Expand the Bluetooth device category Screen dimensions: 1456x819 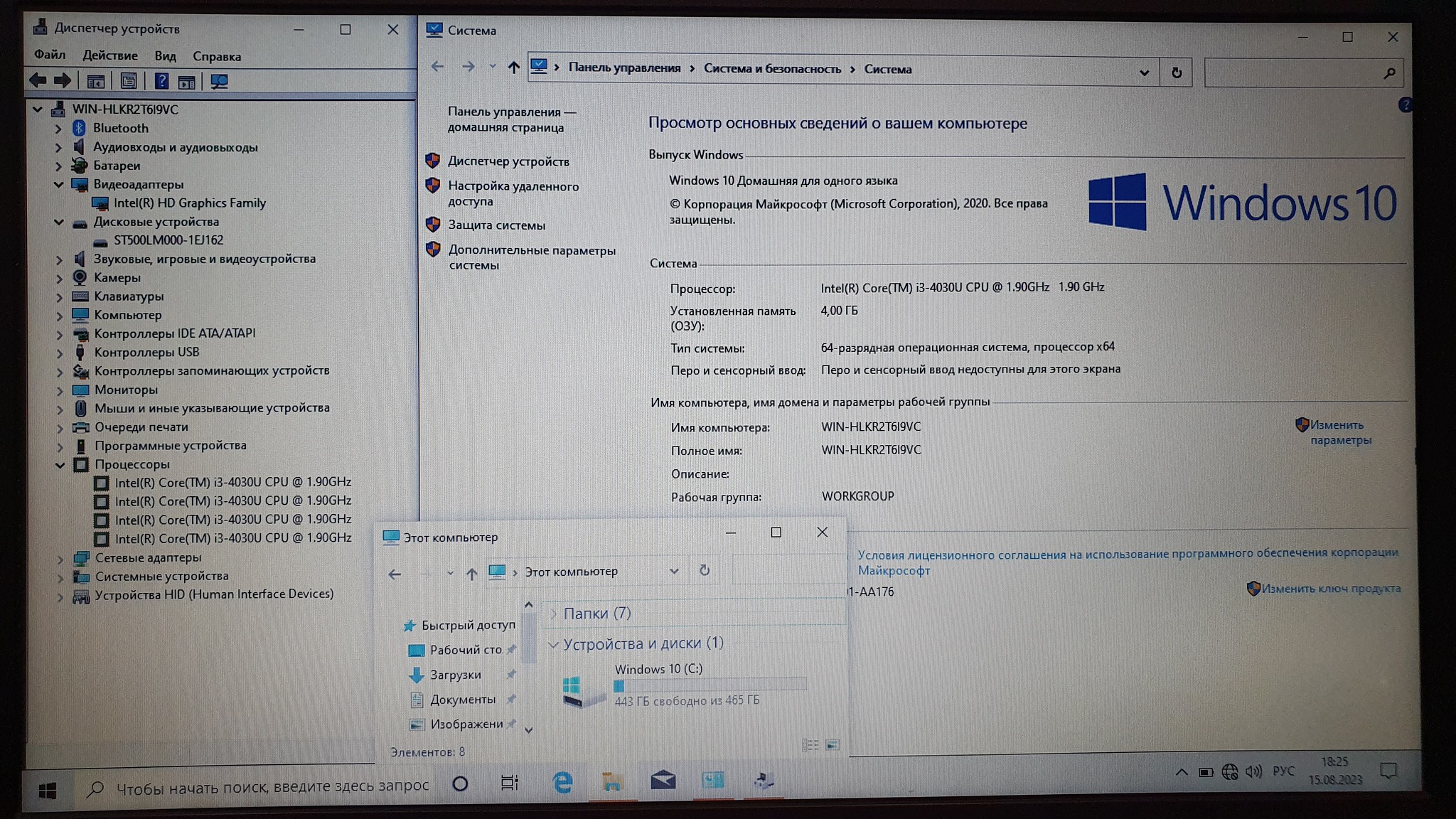(58, 129)
